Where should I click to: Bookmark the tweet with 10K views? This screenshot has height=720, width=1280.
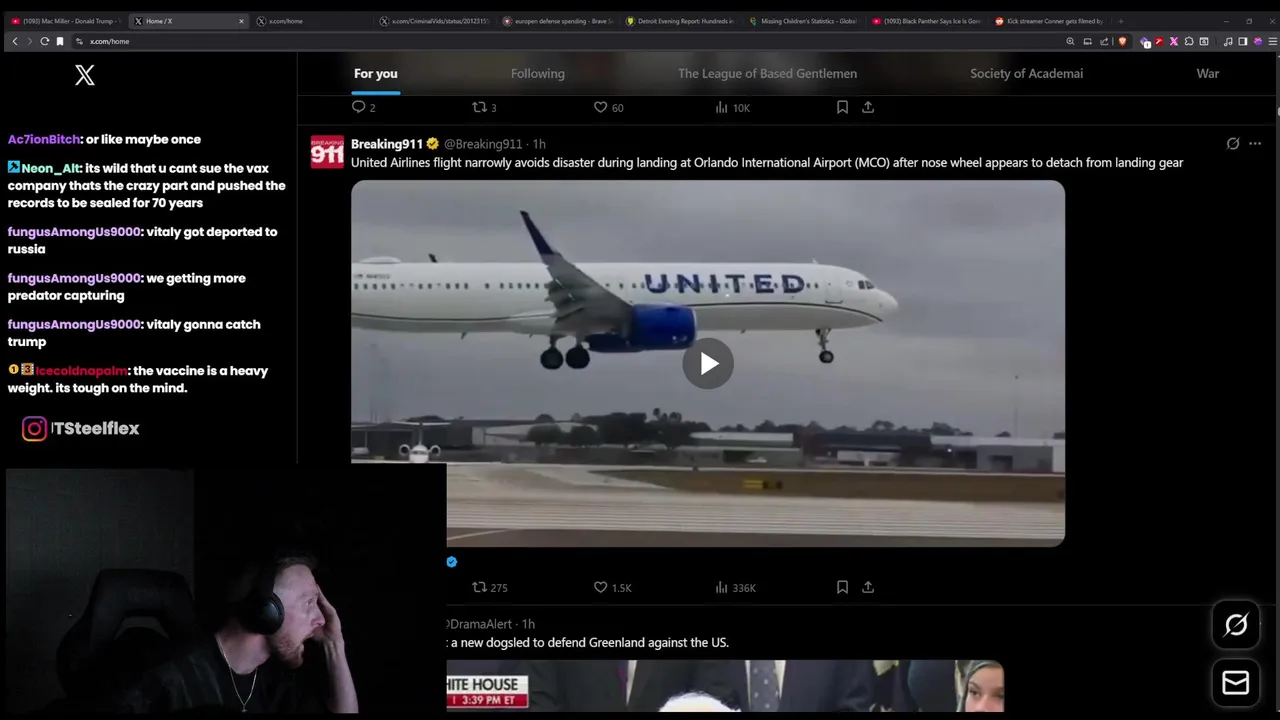coord(842,107)
